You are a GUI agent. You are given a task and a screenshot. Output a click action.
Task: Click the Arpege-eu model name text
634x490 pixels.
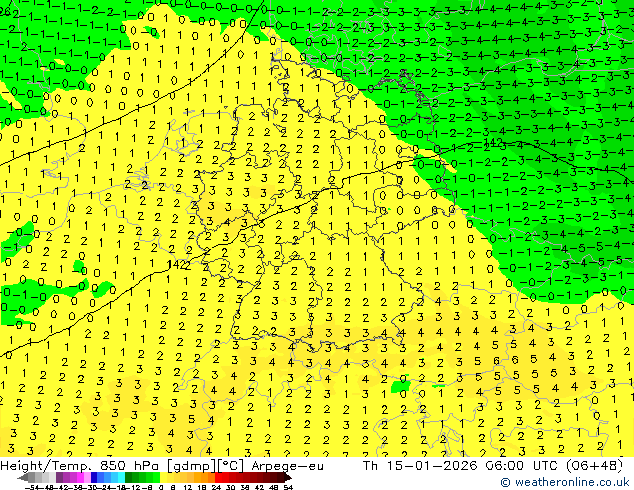[287, 466]
